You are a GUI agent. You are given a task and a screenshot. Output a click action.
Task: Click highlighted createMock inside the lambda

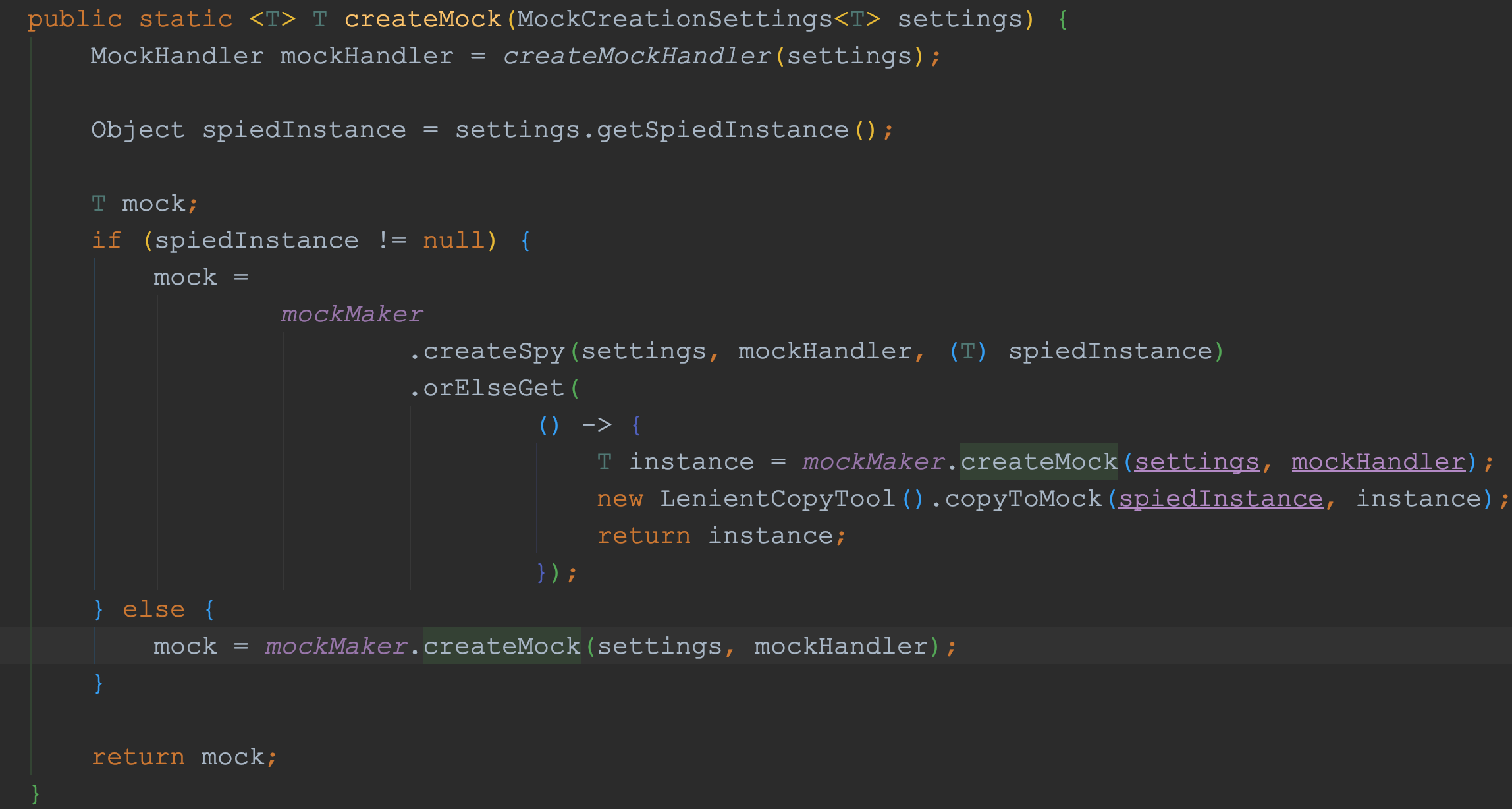(1039, 462)
